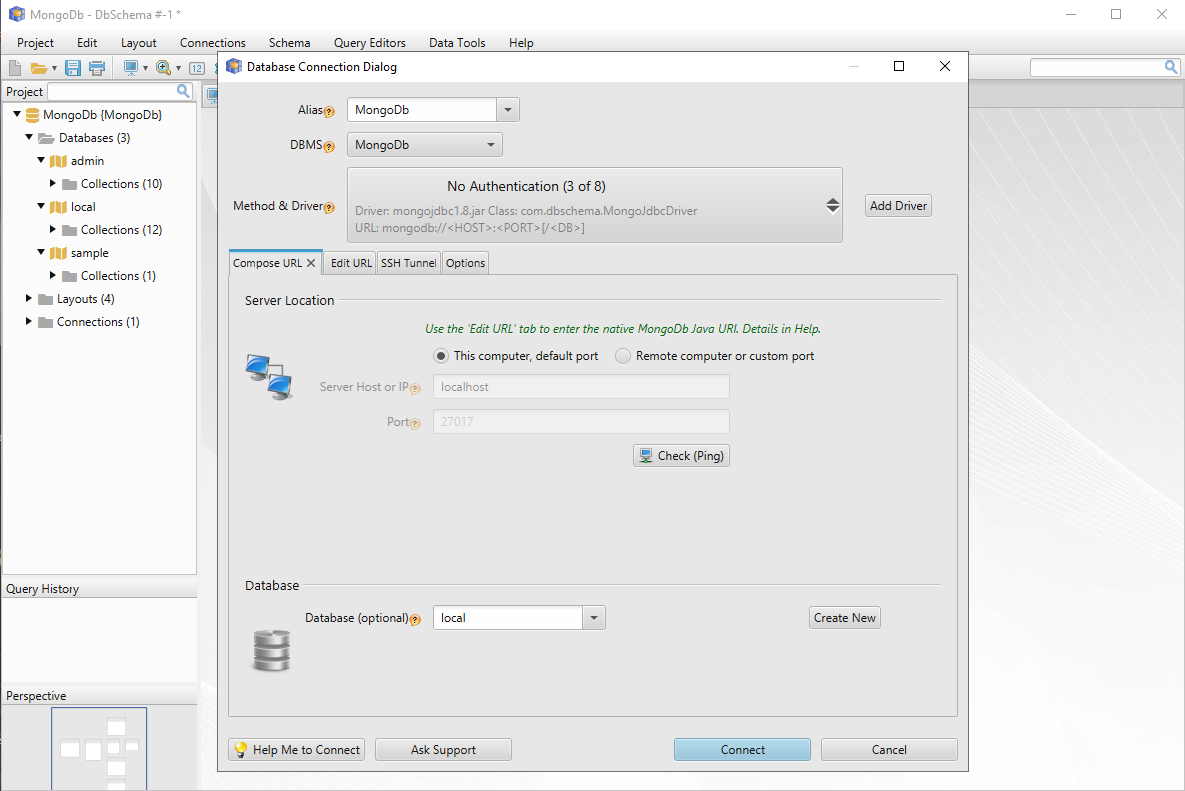Viewport: 1185px width, 791px height.
Task: Click the New project file icon
Action: point(15,68)
